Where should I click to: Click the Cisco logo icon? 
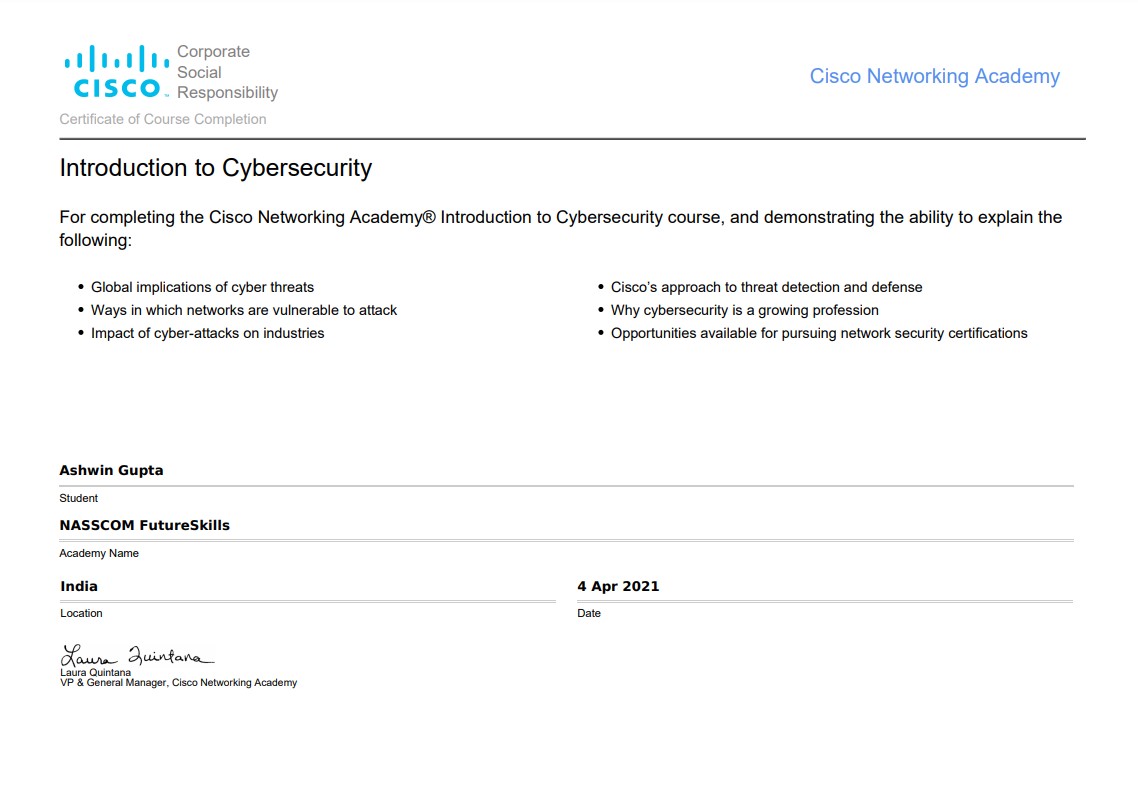[117, 71]
